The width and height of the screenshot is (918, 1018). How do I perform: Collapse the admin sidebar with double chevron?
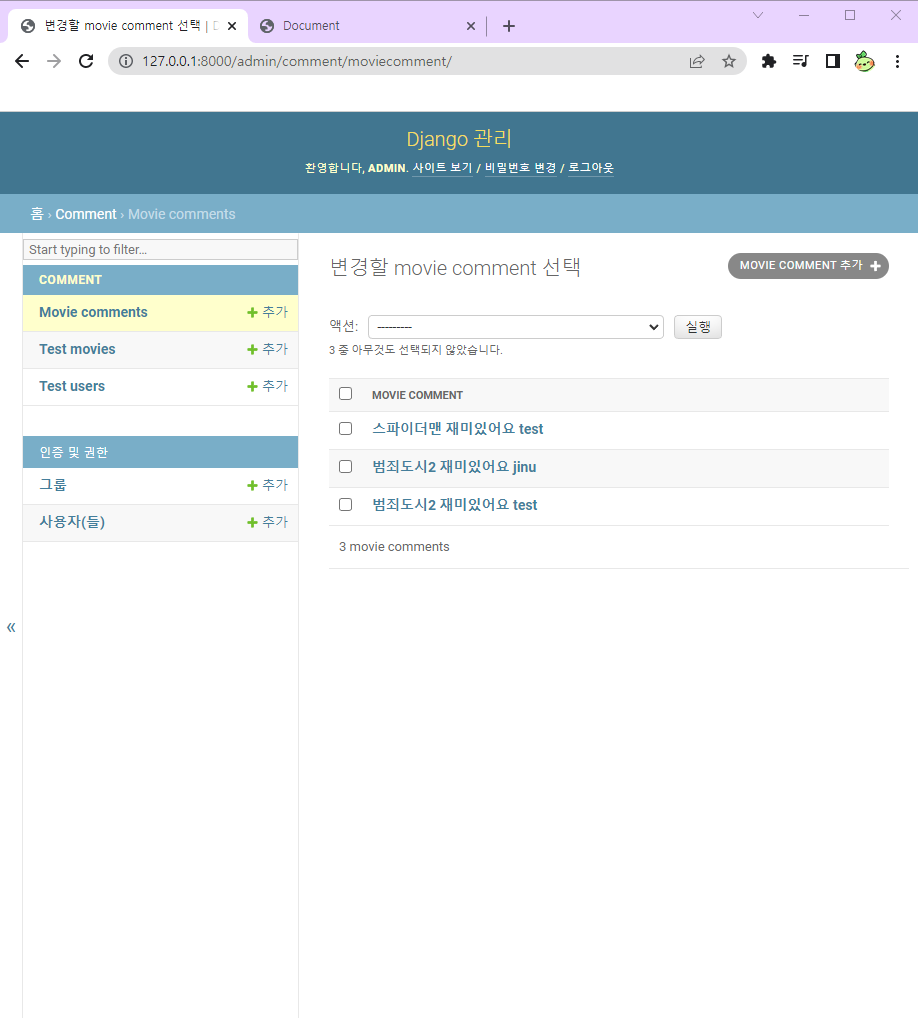pos(11,627)
